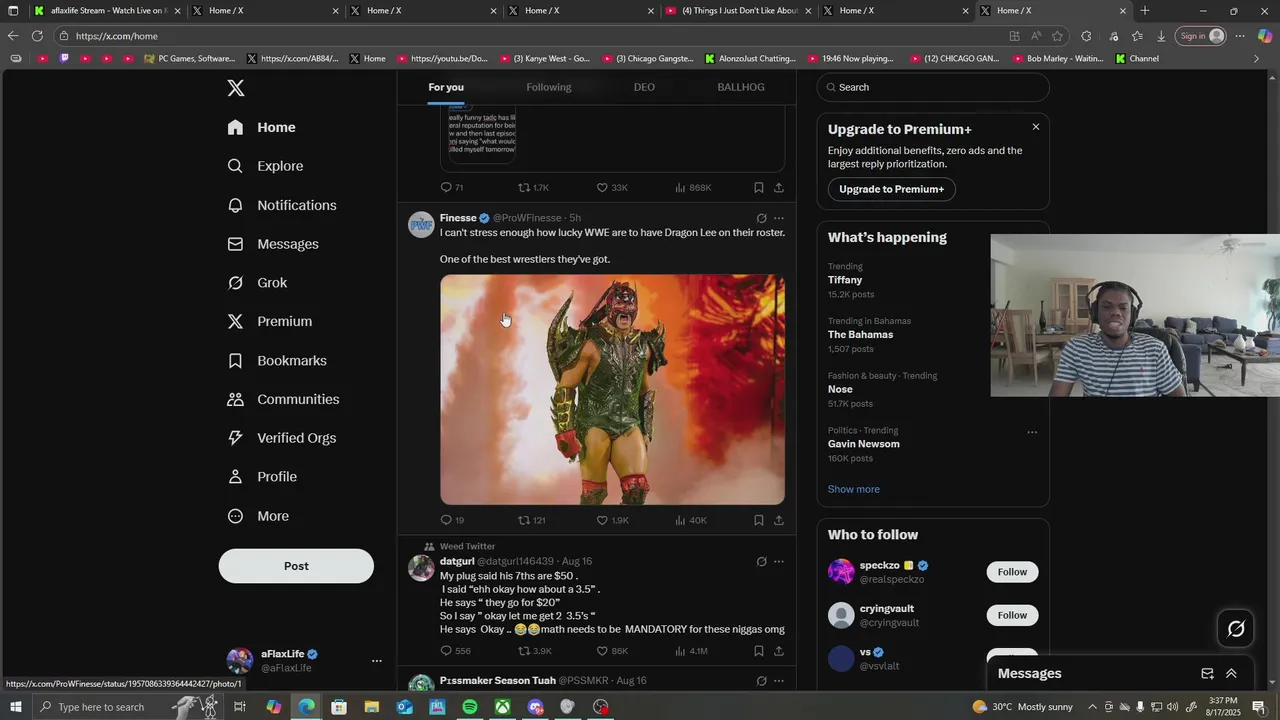The image size is (1280, 720).
Task: Open Verified Orgs page
Action: [282, 438]
